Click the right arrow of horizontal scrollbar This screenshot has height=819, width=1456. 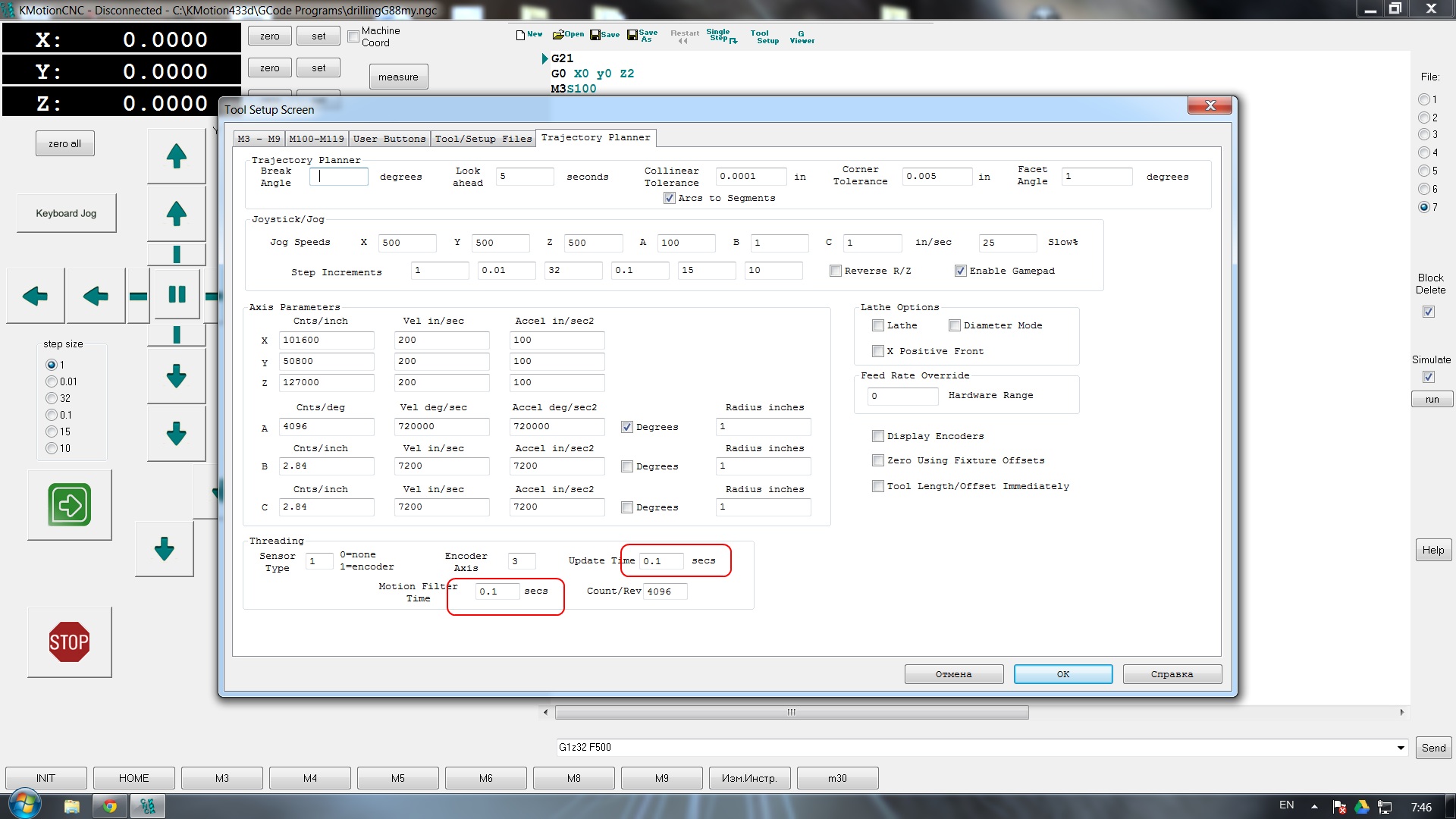coord(1401,712)
